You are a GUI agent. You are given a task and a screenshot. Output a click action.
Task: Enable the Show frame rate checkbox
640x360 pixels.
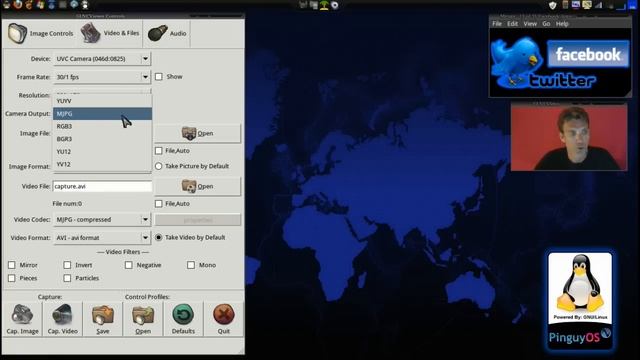[x=159, y=77]
